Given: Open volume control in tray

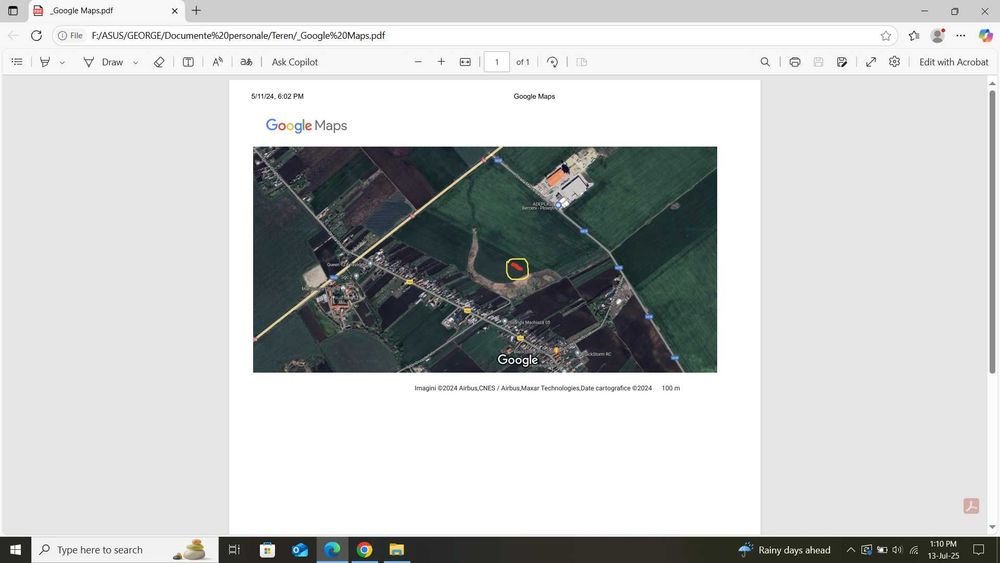Looking at the screenshot, I should (897, 550).
